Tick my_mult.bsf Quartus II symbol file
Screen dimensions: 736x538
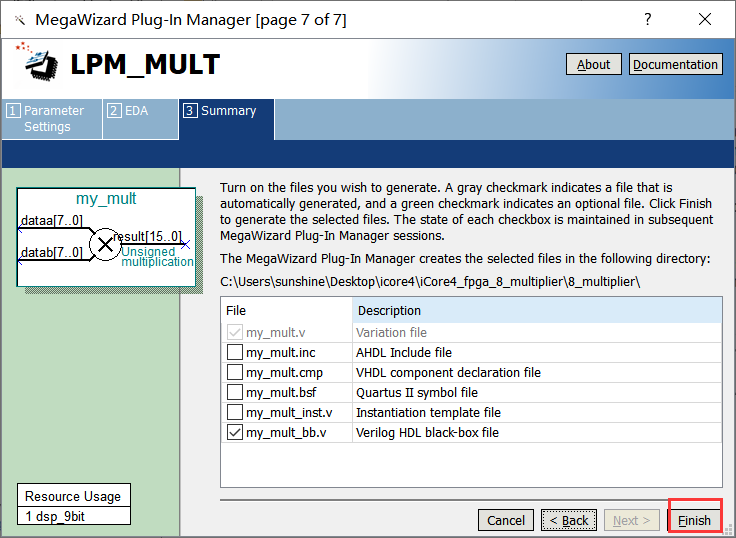(x=235, y=392)
